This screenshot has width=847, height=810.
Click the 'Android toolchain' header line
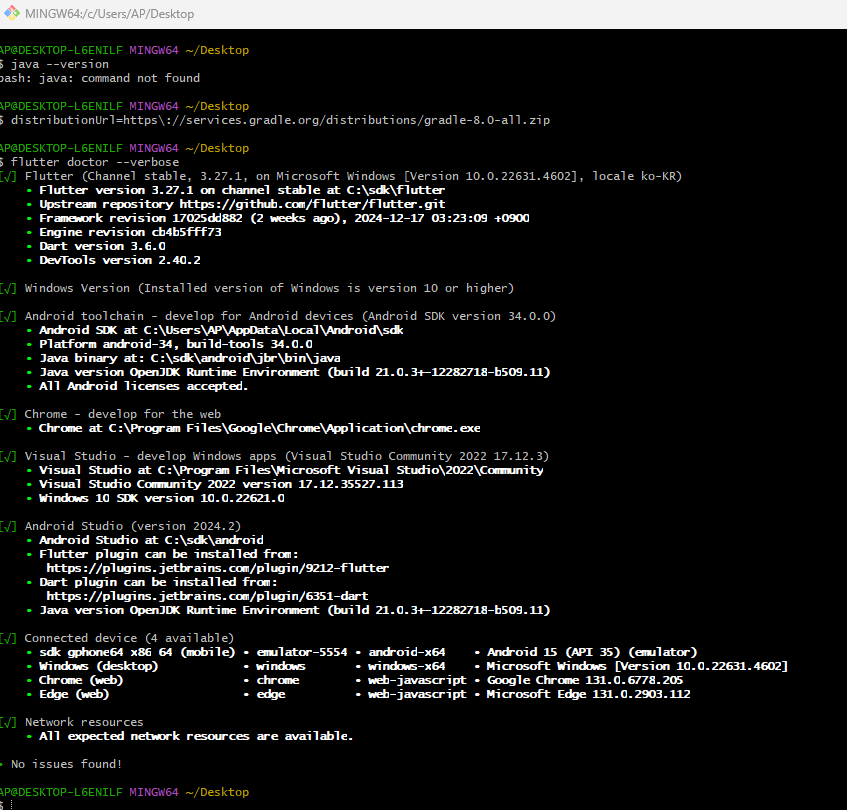[278, 316]
